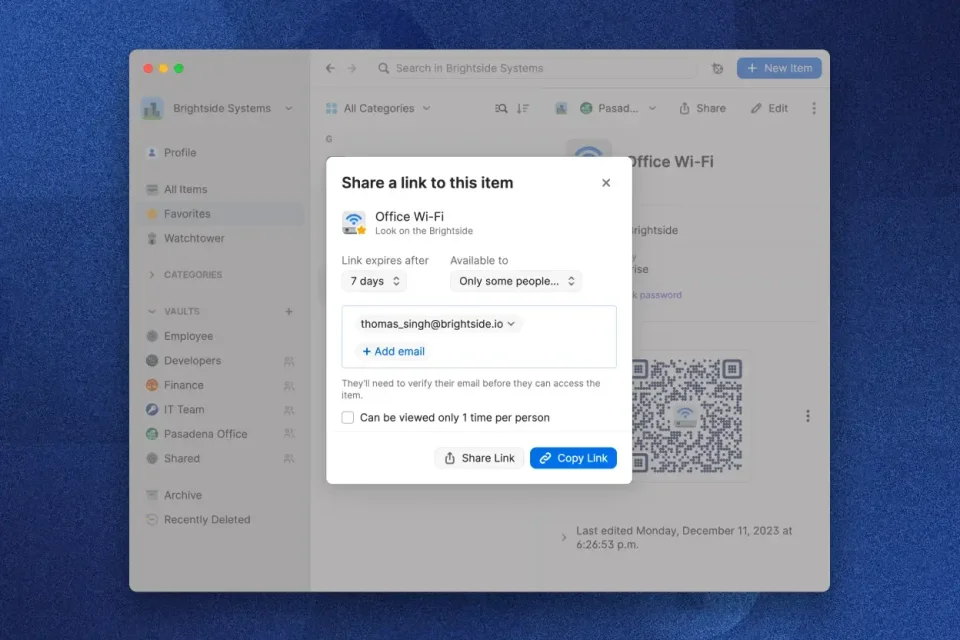
Task: Click the sort order icon
Action: click(x=523, y=108)
